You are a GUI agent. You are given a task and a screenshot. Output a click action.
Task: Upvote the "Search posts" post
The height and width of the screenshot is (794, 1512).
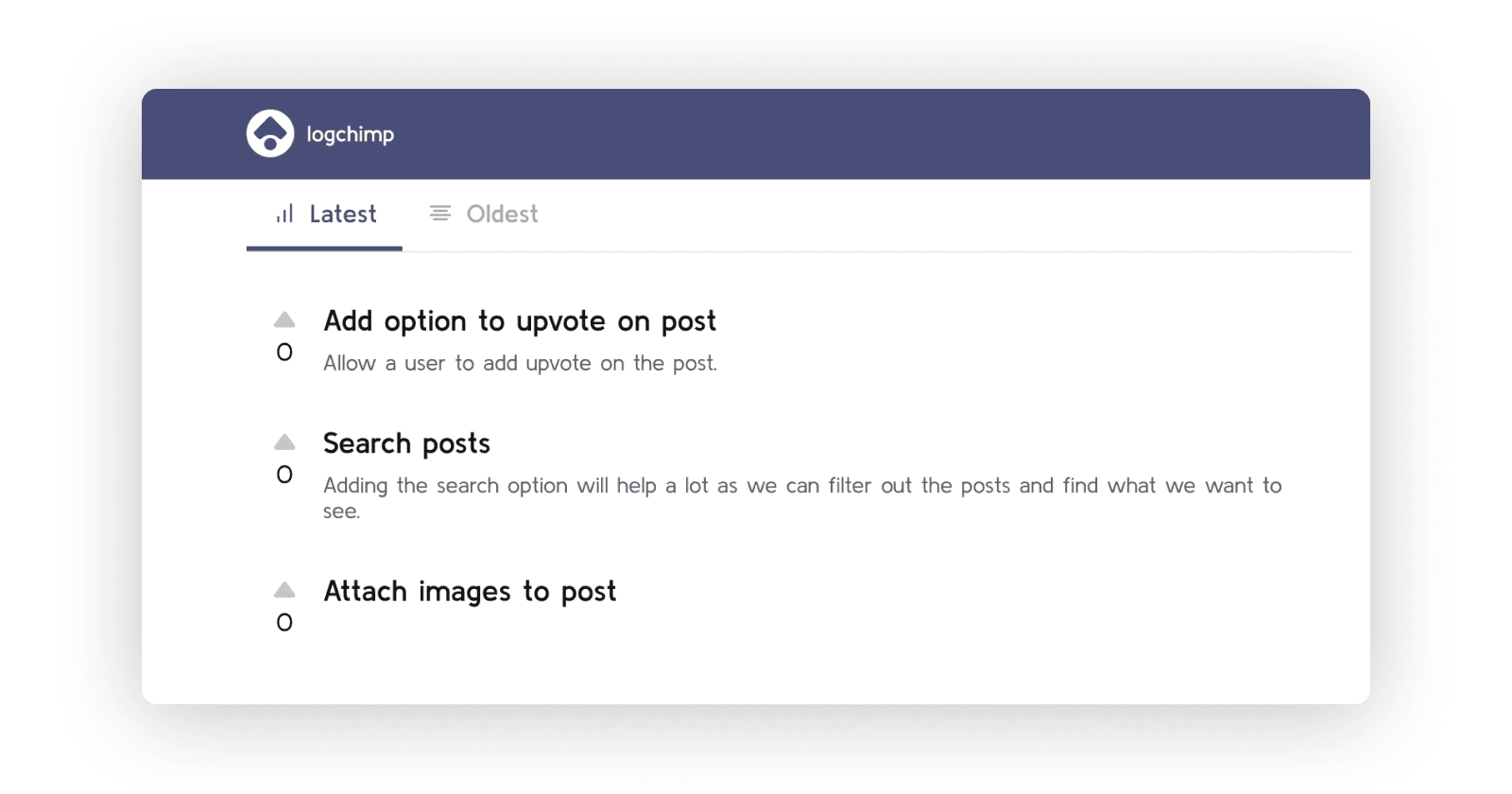284,442
